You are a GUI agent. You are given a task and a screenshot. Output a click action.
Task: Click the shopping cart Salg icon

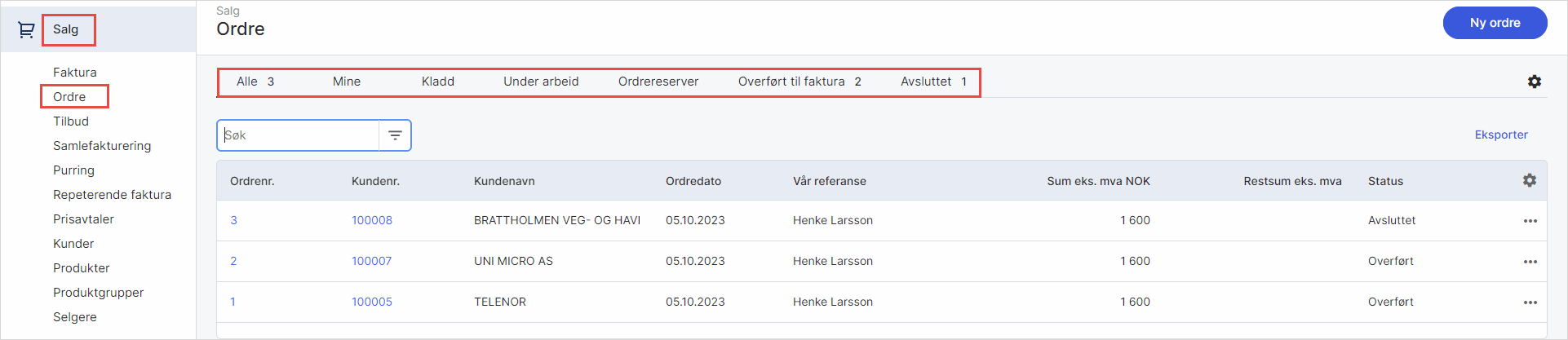point(26,30)
